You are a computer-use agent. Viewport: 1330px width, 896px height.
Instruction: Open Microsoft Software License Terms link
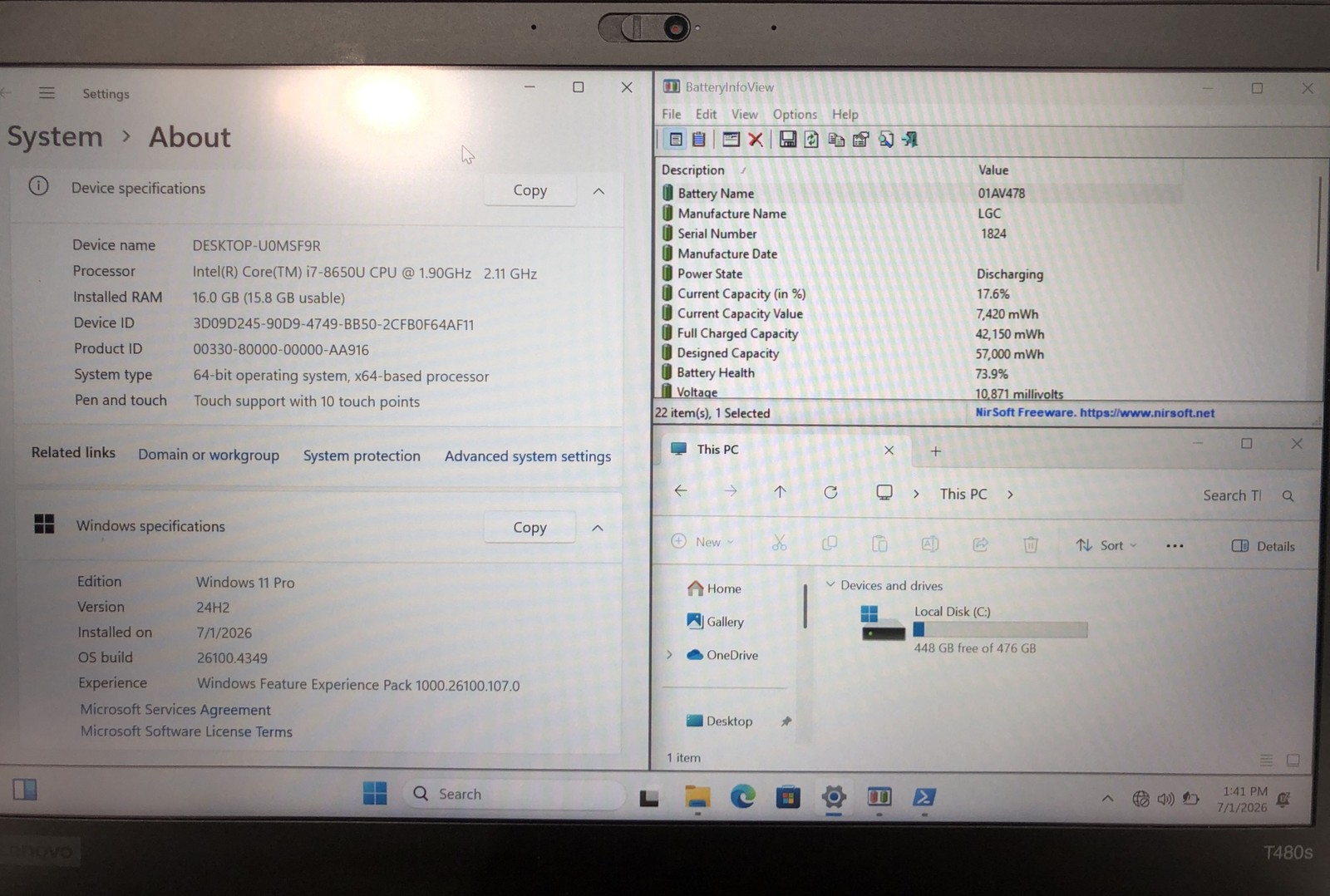point(186,731)
